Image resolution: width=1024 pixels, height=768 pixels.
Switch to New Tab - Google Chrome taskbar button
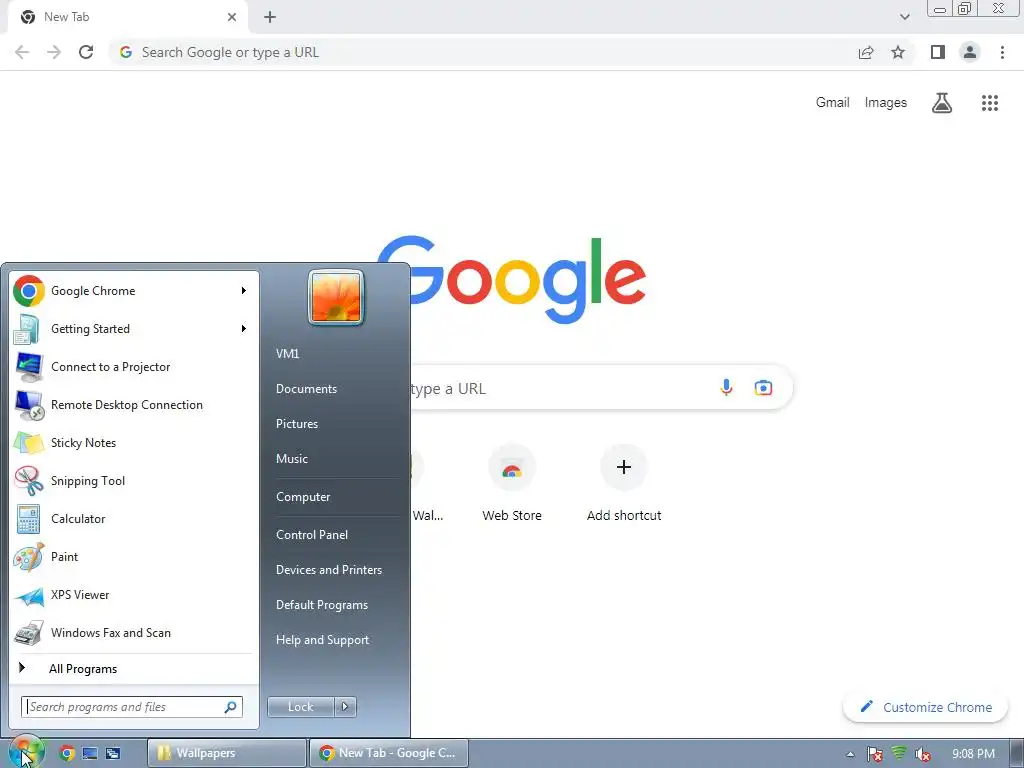388,753
